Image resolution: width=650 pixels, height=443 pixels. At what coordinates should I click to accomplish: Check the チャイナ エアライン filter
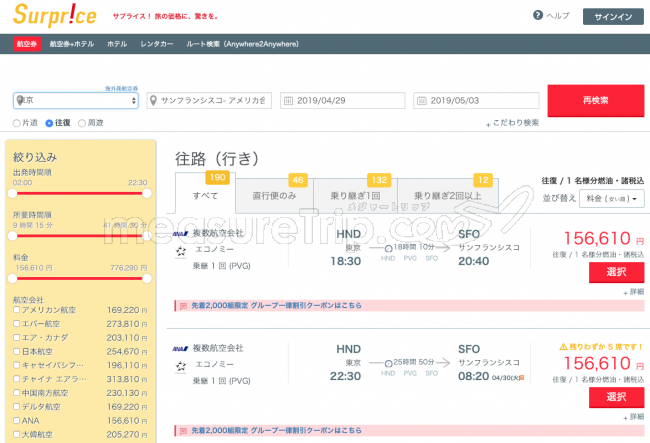click(x=17, y=379)
